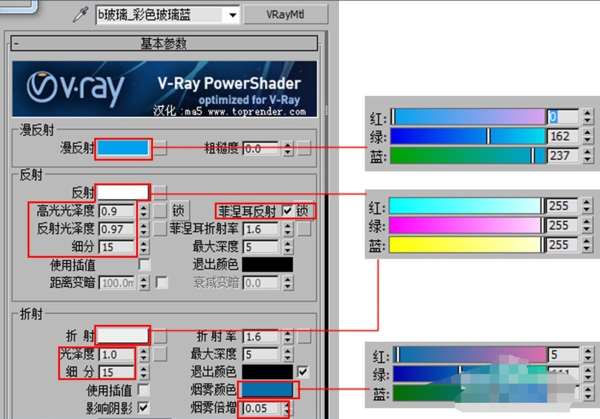
Task: Toggle reflection 使用插值 checkbox
Action: 144,264
